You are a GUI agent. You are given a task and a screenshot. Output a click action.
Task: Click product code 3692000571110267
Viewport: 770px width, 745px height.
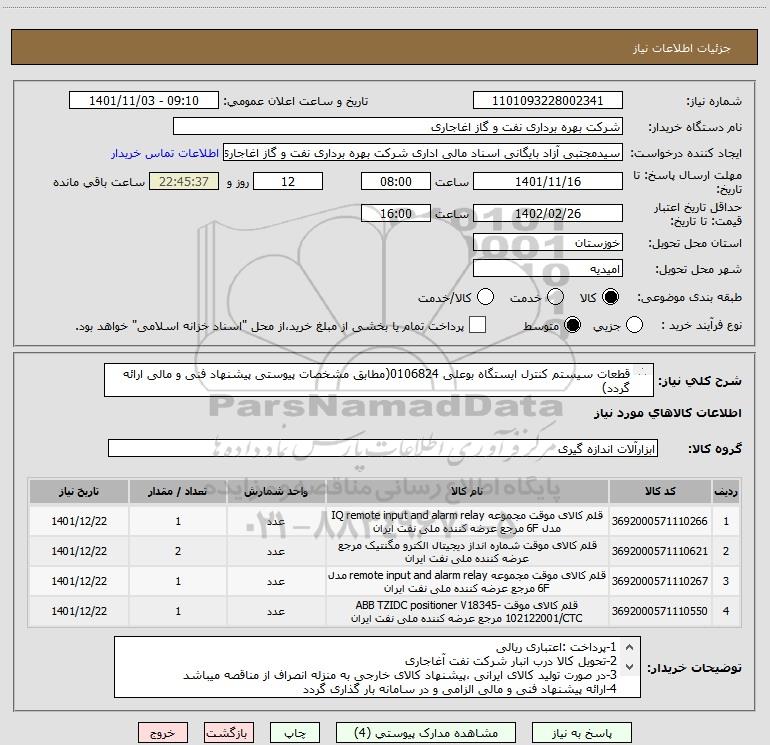click(660, 581)
